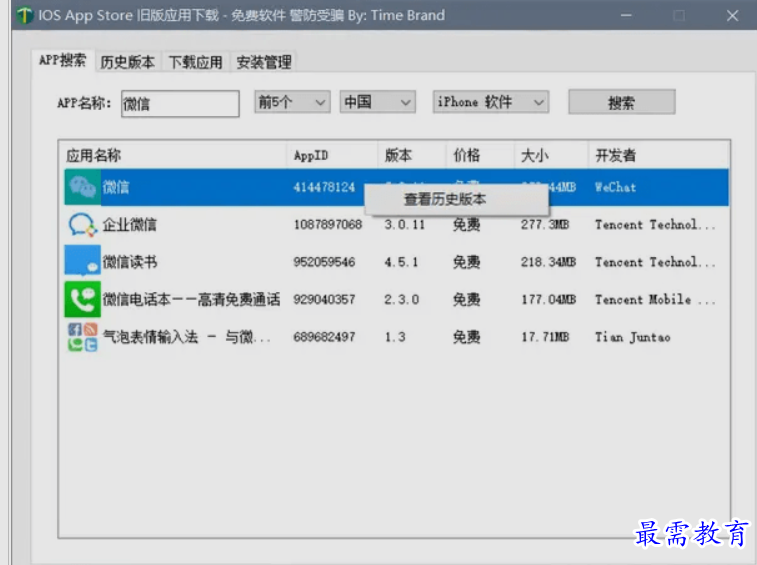
Task: Click Tencent Technol... developer in 微信读书 row
Action: (x=655, y=262)
